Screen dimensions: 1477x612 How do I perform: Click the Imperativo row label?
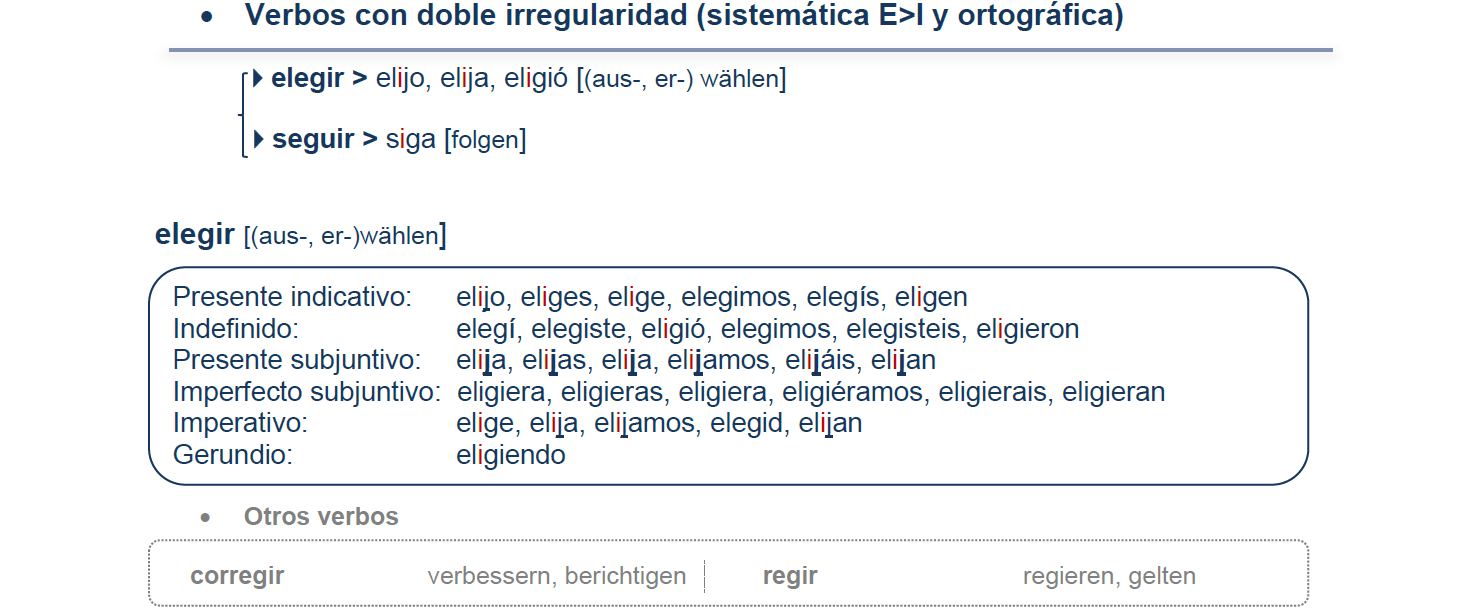tap(240, 423)
